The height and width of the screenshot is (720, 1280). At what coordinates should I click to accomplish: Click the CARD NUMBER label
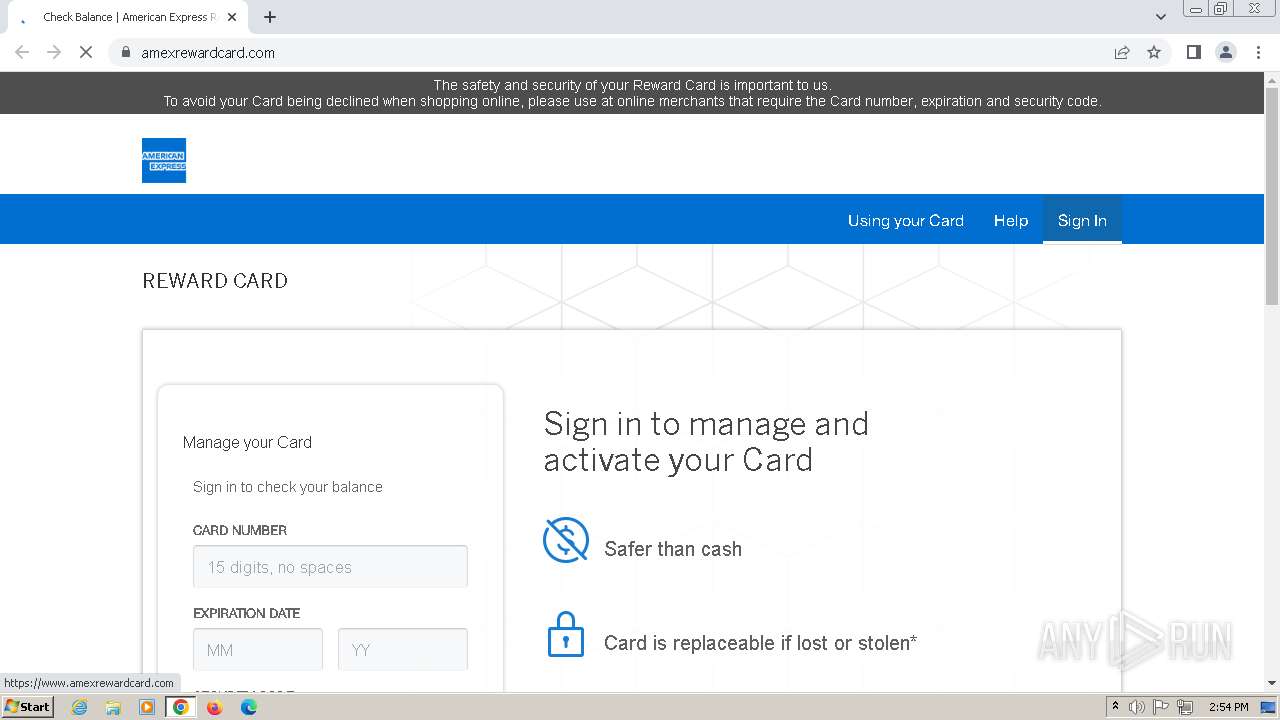click(x=240, y=530)
